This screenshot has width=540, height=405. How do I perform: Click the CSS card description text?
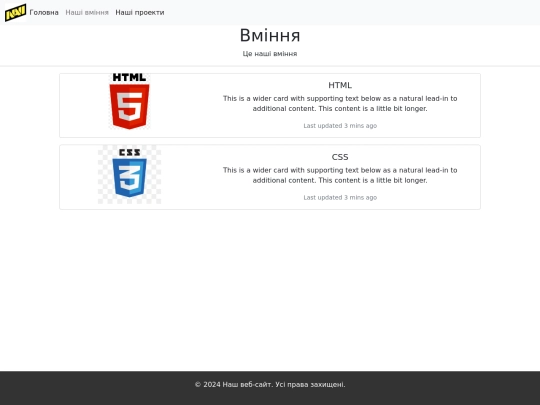[340, 175]
